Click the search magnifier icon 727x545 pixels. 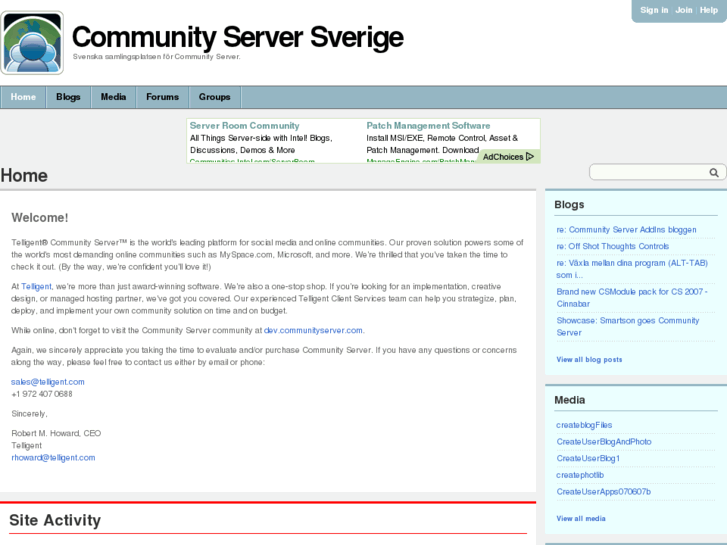click(714, 173)
